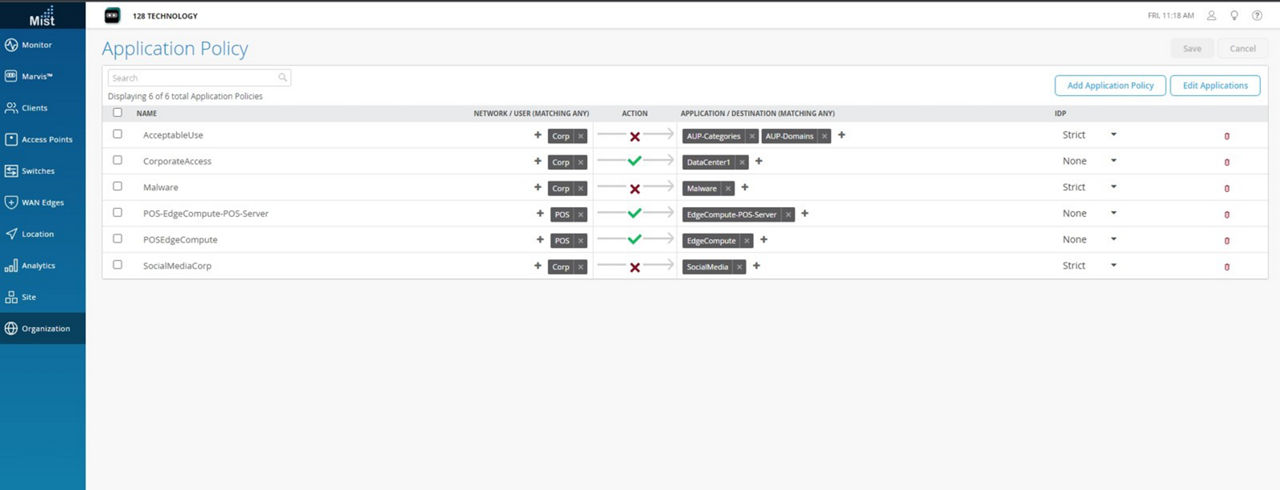The image size is (1280, 490).
Task: Expand the IDP dropdown for SocialMediaCorp
Action: pyautogui.click(x=1113, y=266)
